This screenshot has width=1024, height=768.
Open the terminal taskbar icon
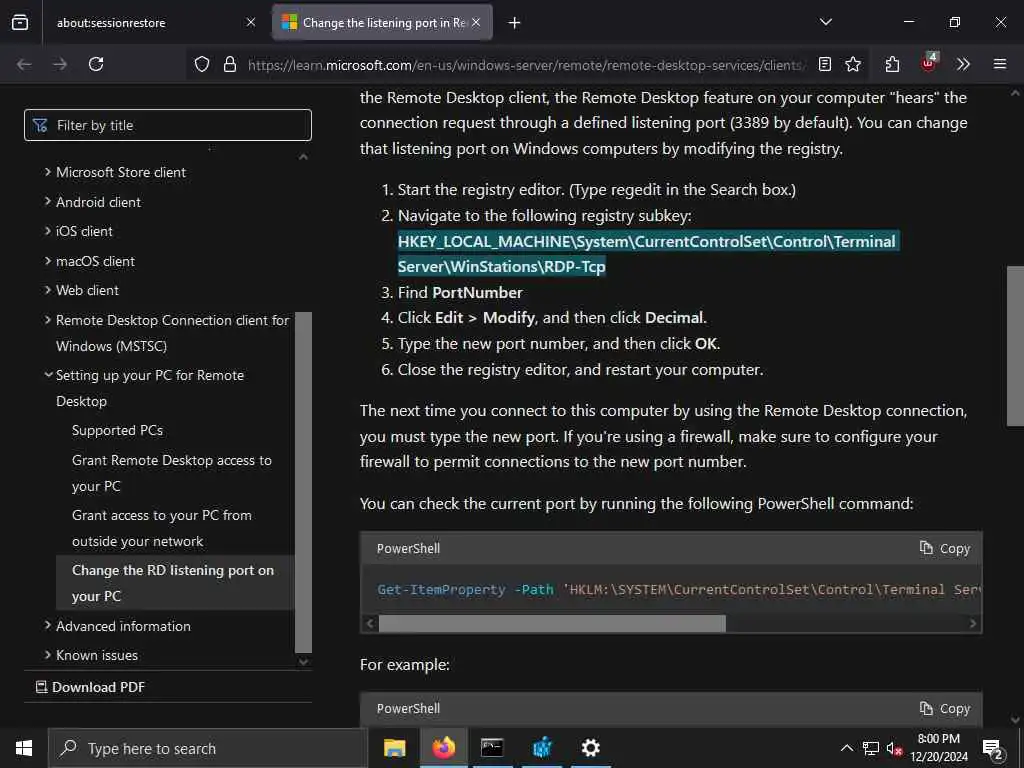492,748
